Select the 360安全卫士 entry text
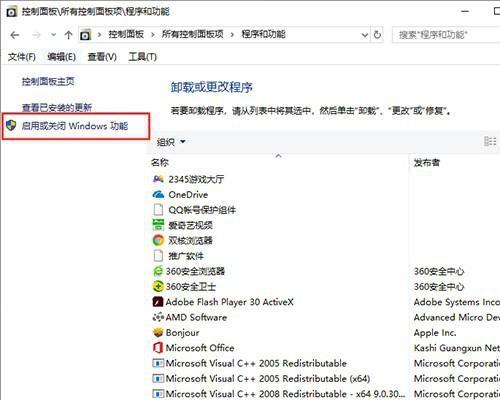The width and height of the screenshot is (500, 400). point(191,287)
